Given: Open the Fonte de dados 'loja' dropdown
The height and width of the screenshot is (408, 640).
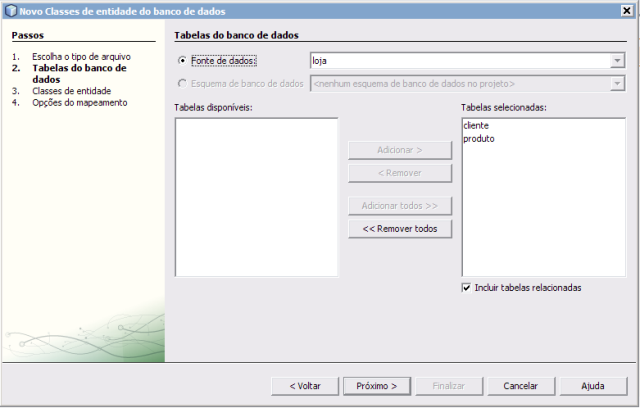Looking at the screenshot, I should (617, 61).
